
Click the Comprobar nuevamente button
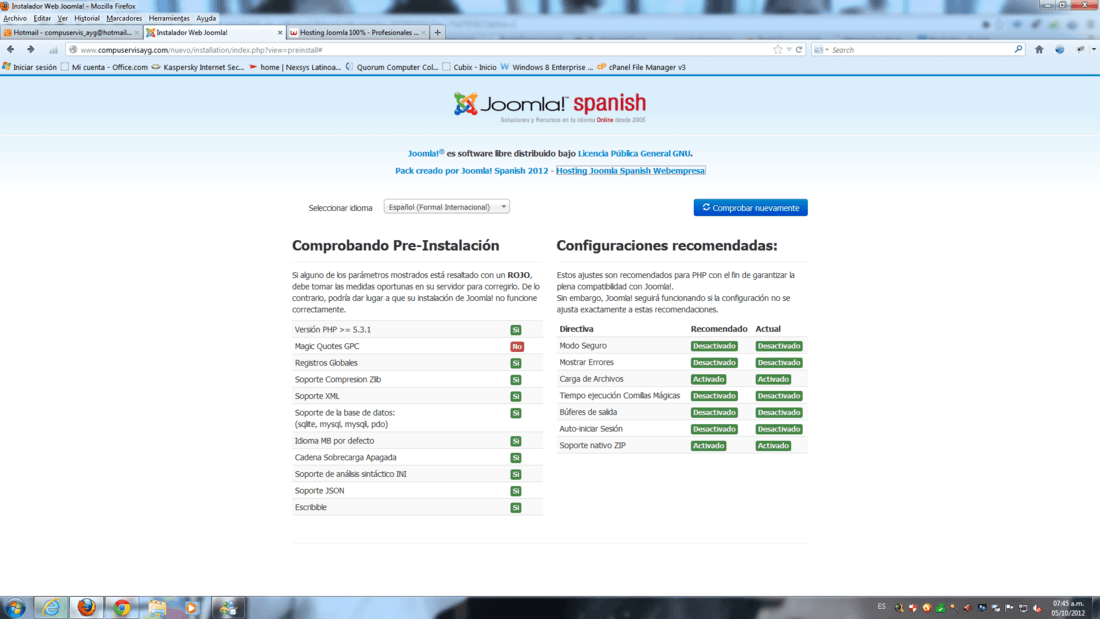tap(751, 208)
